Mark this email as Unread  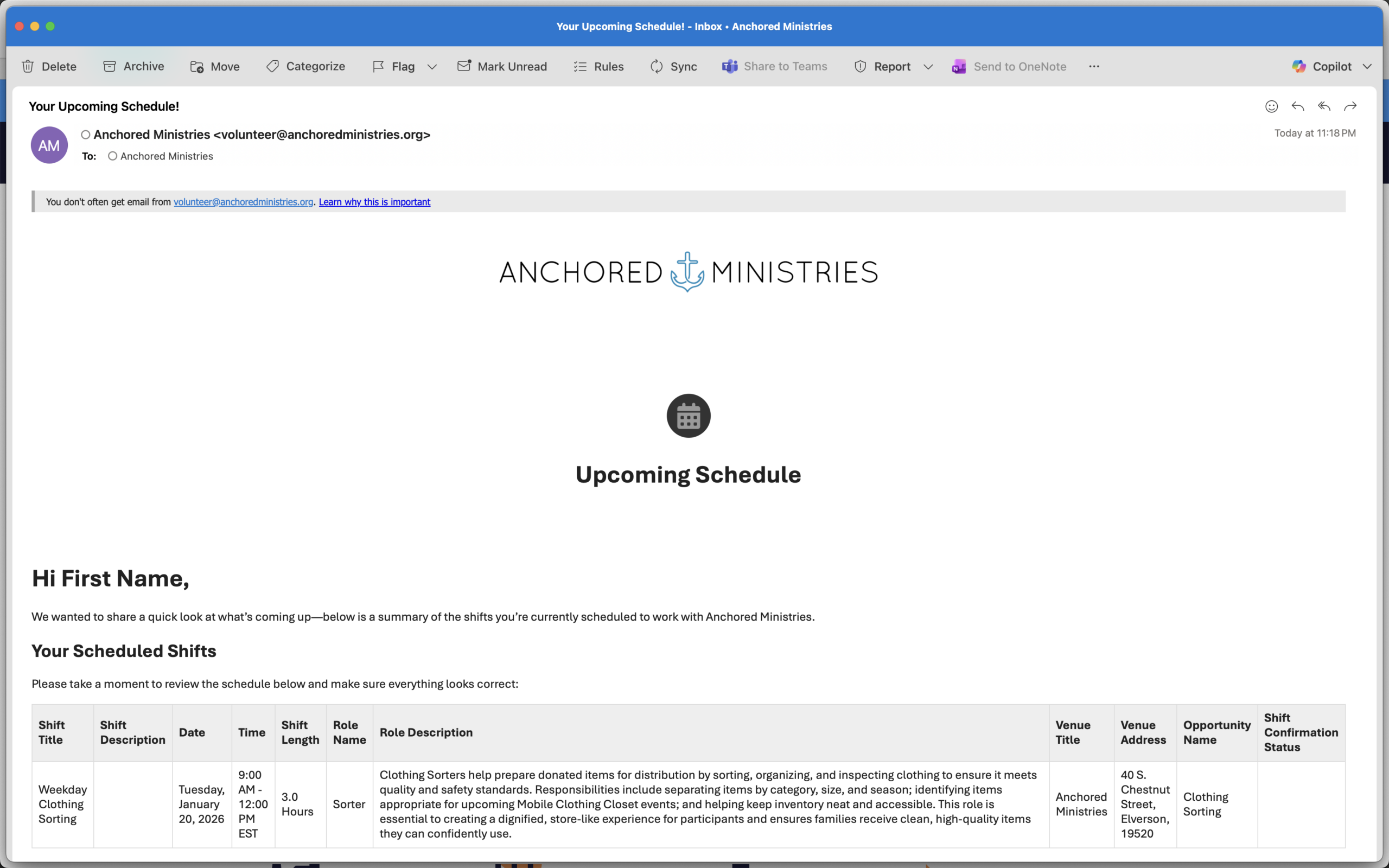click(502, 67)
